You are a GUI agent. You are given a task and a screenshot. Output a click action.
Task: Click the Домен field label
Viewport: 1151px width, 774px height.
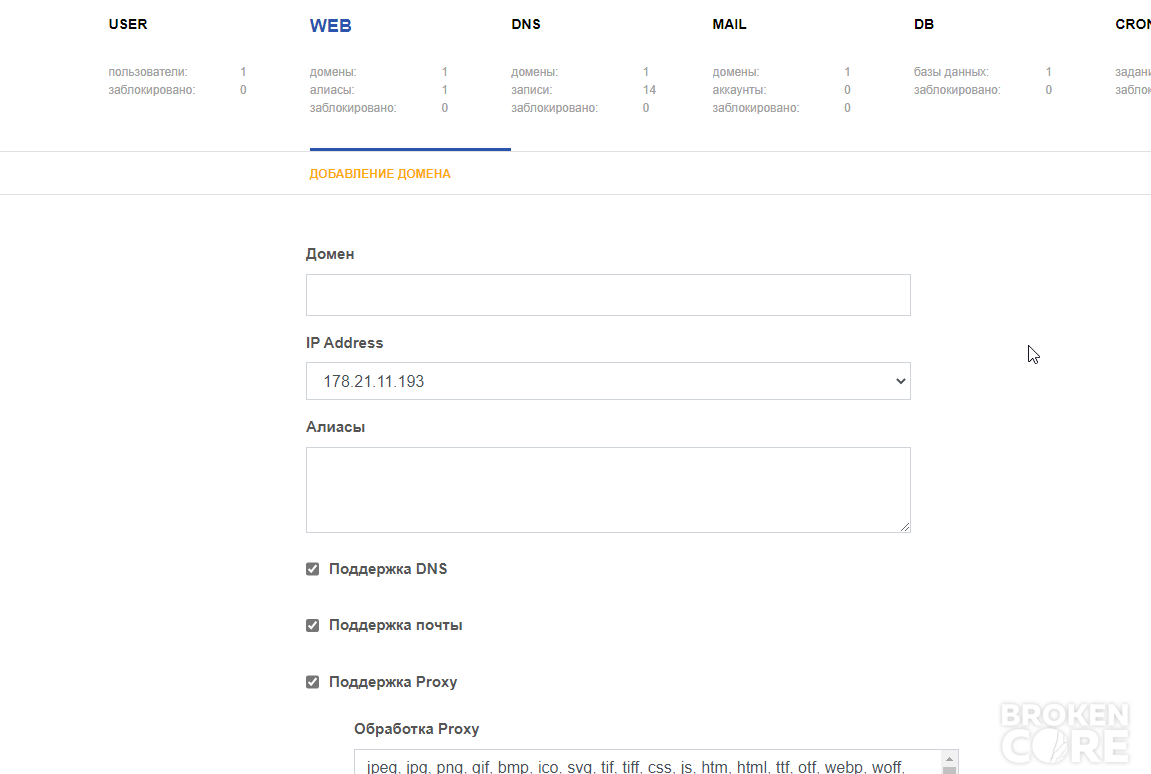pos(330,254)
